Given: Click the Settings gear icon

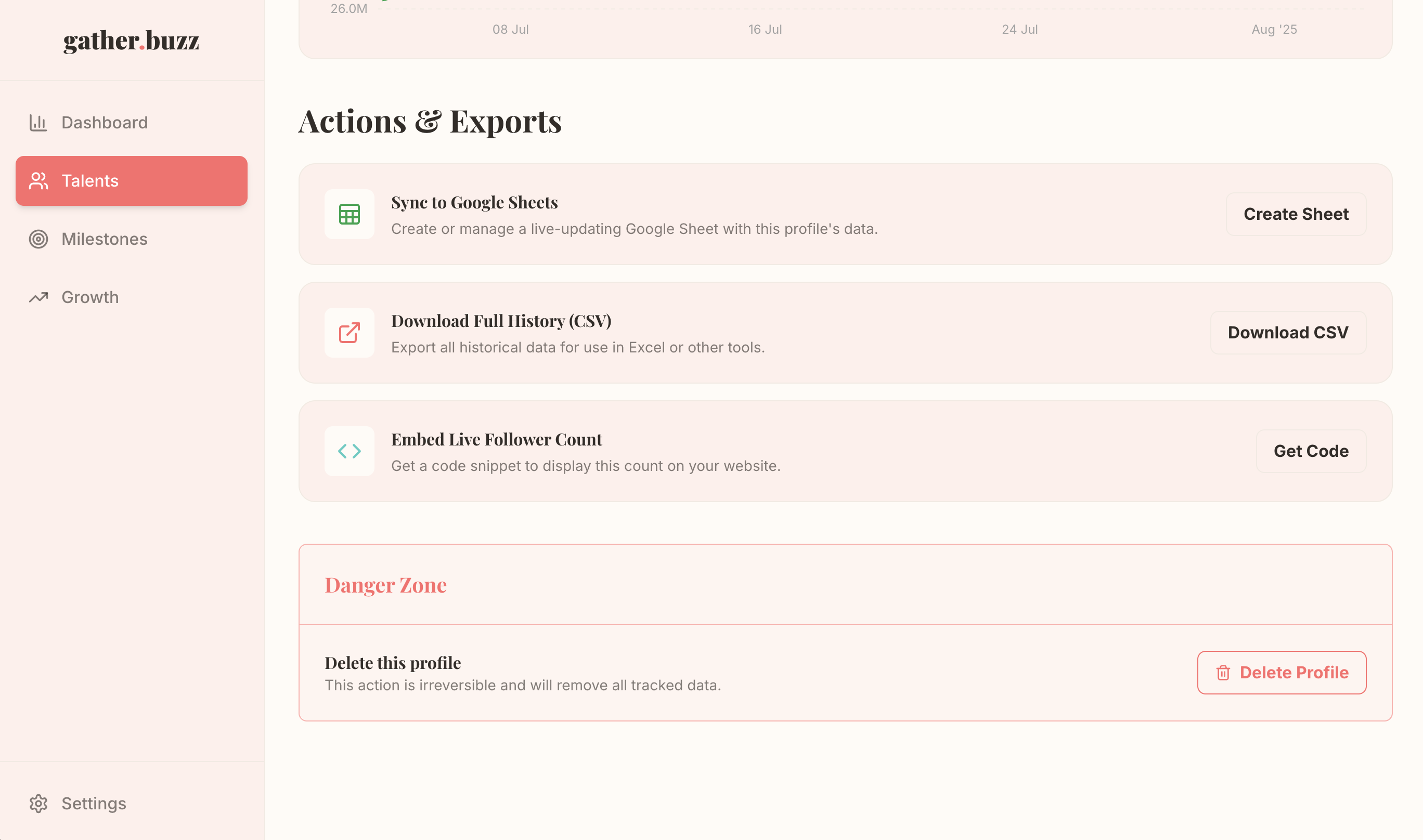Looking at the screenshot, I should tap(38, 804).
